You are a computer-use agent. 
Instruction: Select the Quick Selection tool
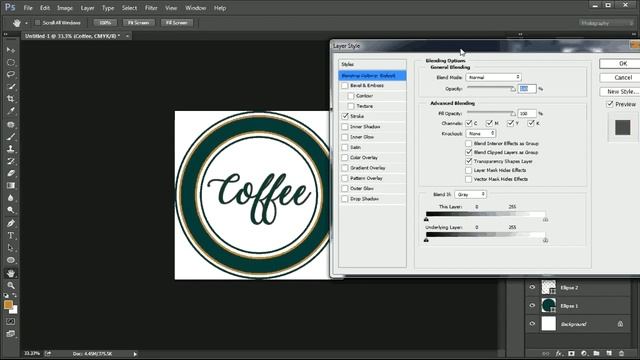point(11,87)
